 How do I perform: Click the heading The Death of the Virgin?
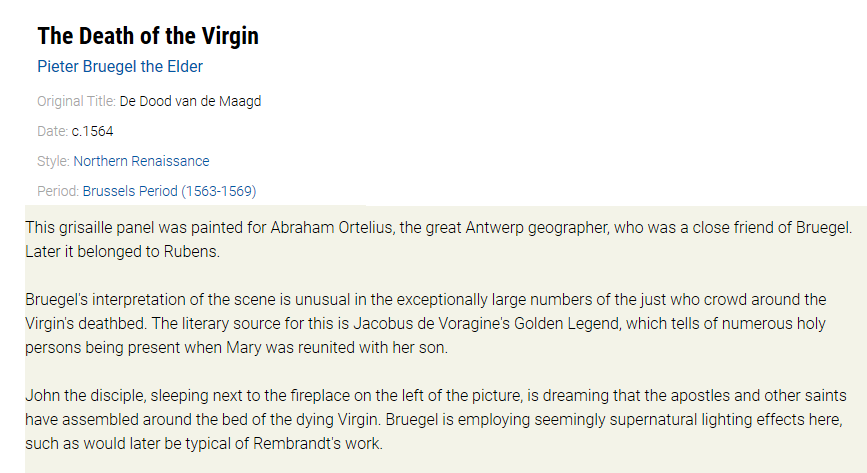pos(148,36)
